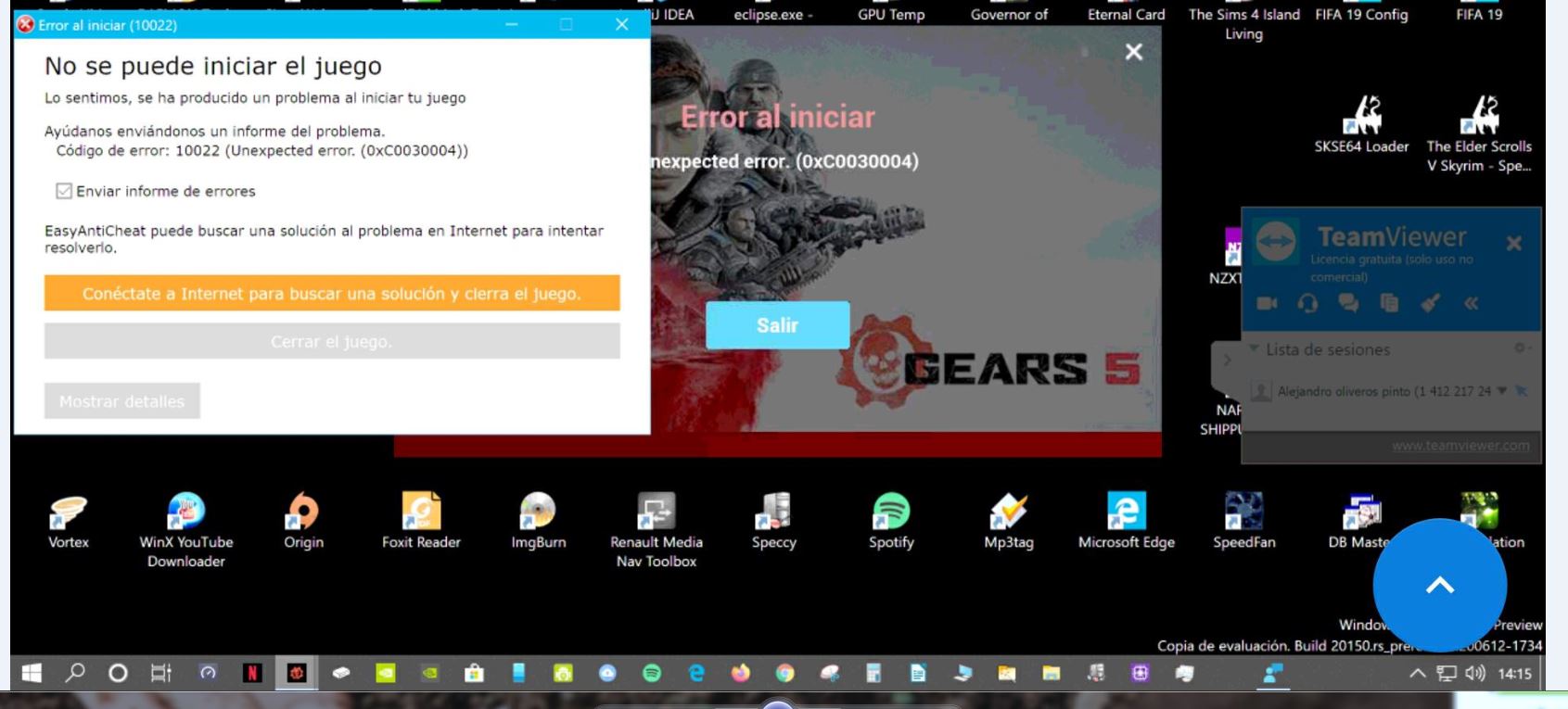Click the 'Salir' button in Gears 5
The width and height of the screenshot is (1568, 709).
pyautogui.click(x=777, y=325)
